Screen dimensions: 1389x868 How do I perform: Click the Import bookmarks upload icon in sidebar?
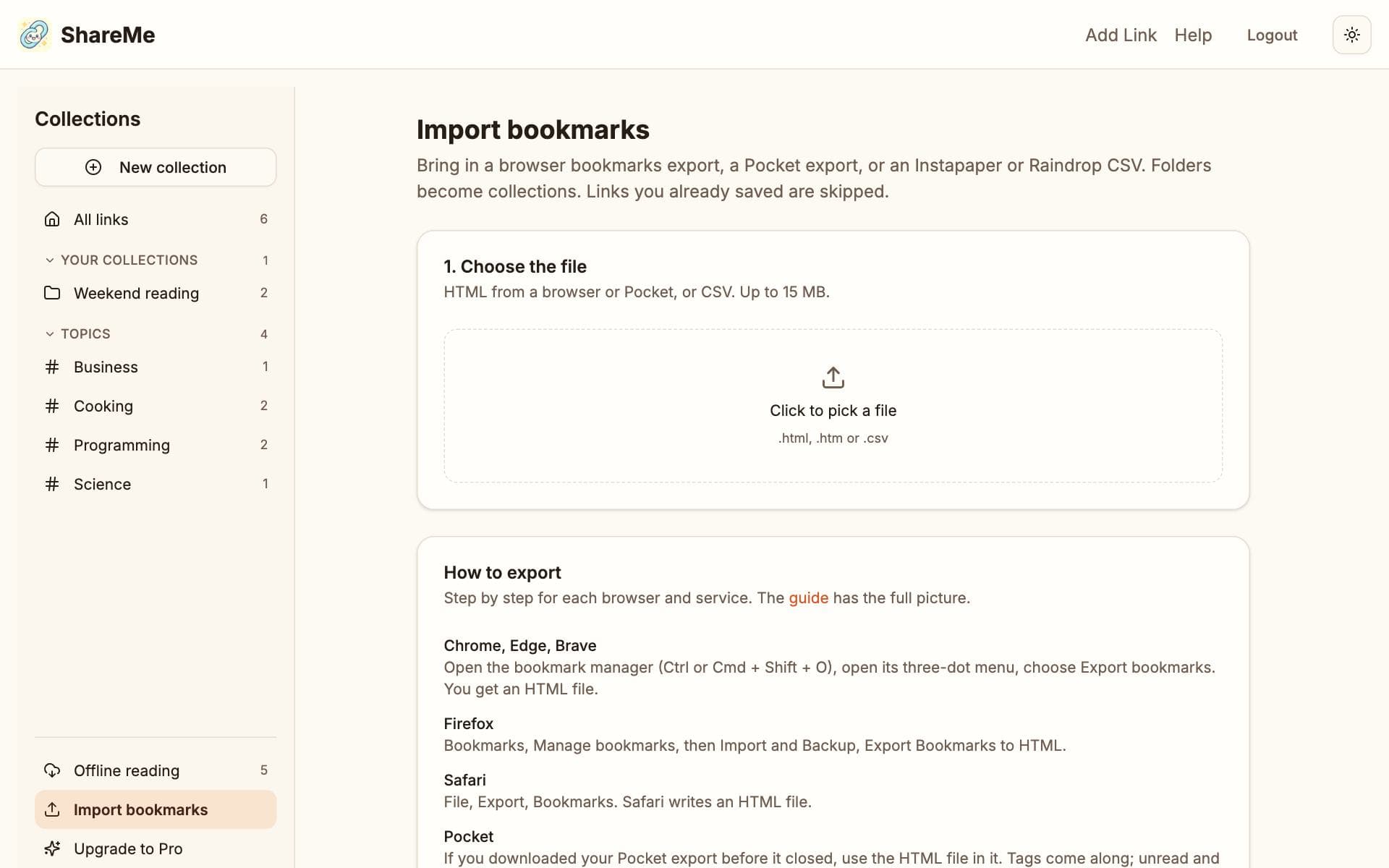pos(52,809)
